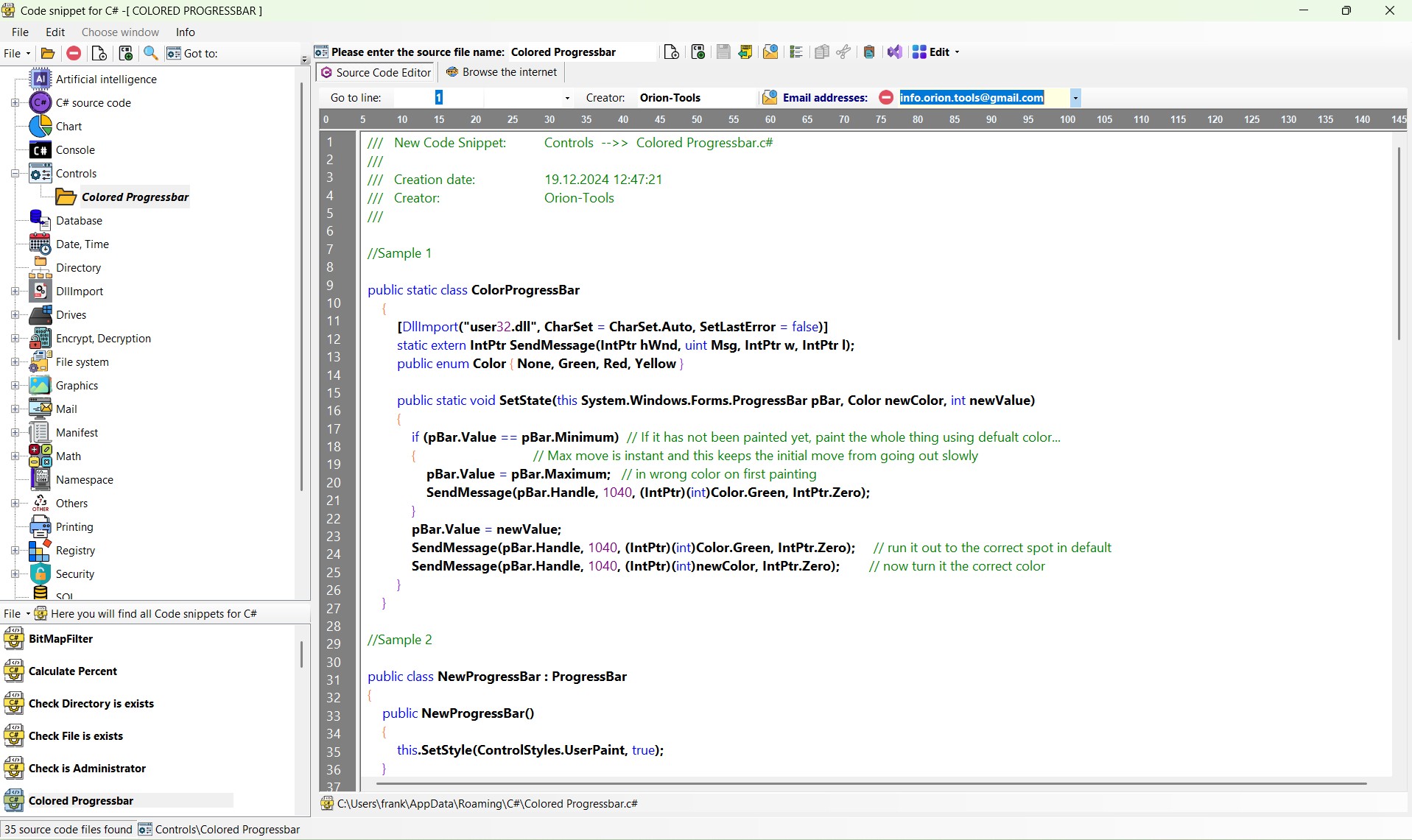
Task: Click the yellow note with green arrow icon
Action: [x=745, y=52]
